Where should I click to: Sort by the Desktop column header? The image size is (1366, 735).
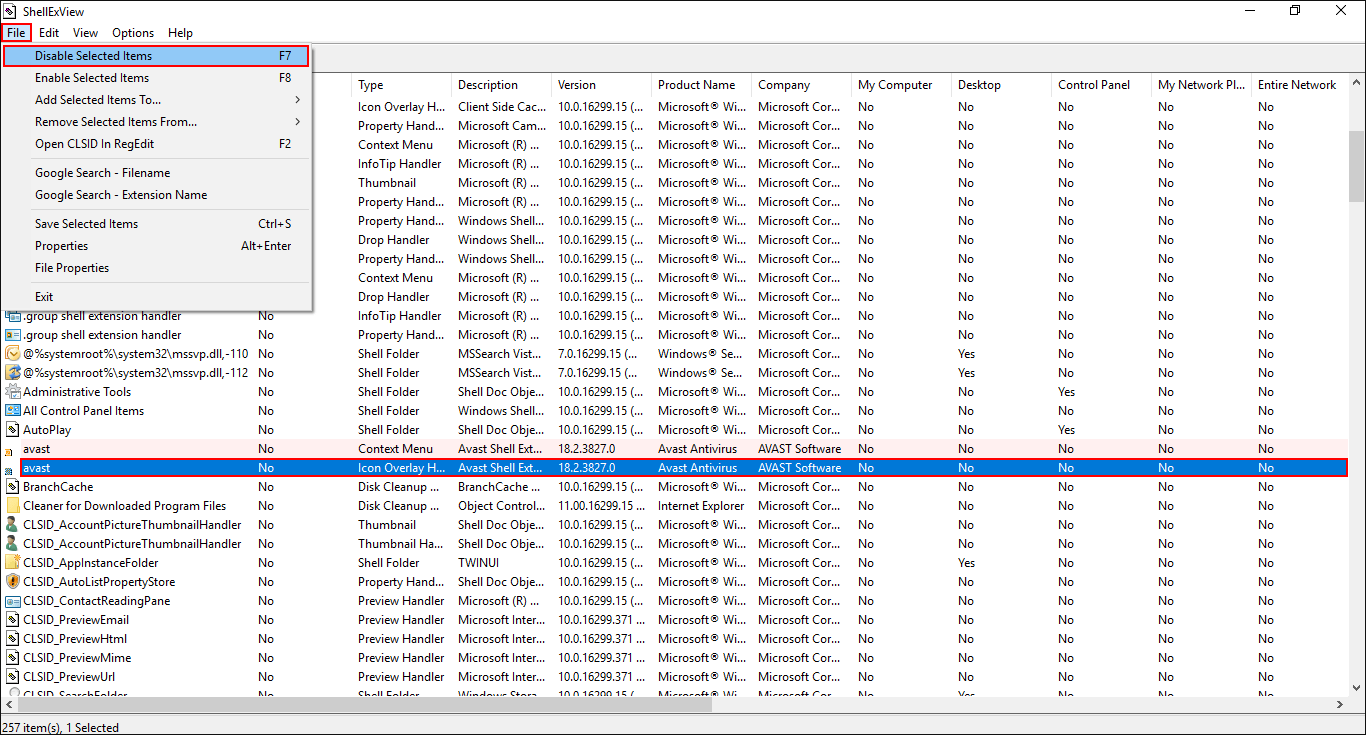click(x=1001, y=85)
